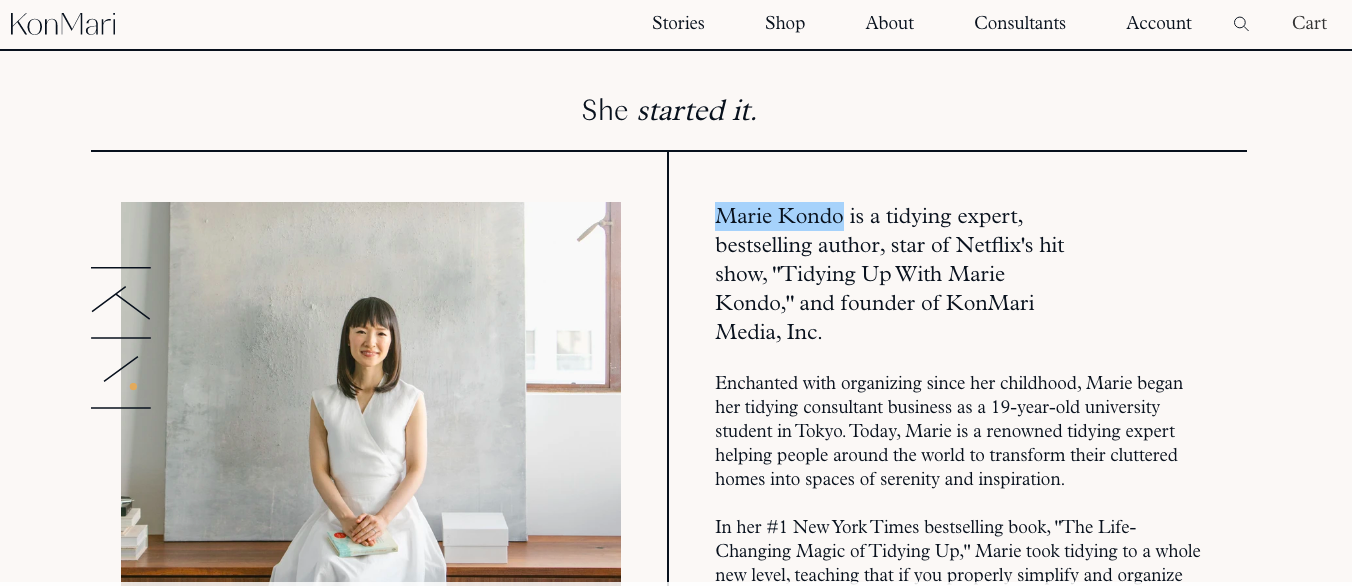Viewport: 1352px width, 586px height.
Task: Click the KonMari logo
Action: click(63, 24)
